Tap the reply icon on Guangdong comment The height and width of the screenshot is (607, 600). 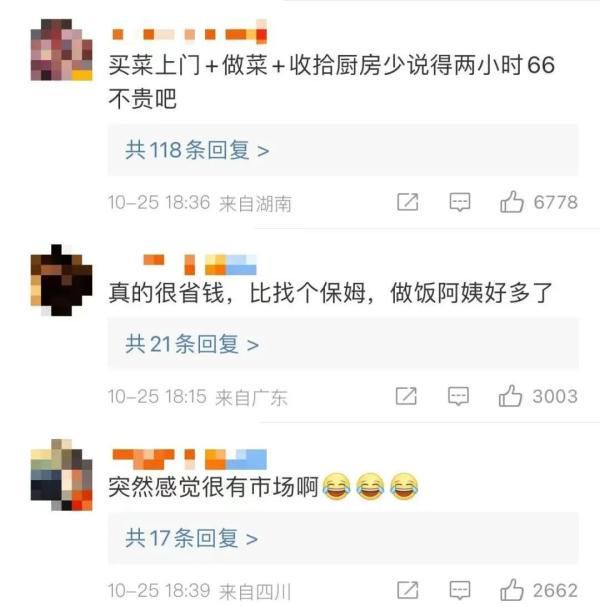point(458,396)
